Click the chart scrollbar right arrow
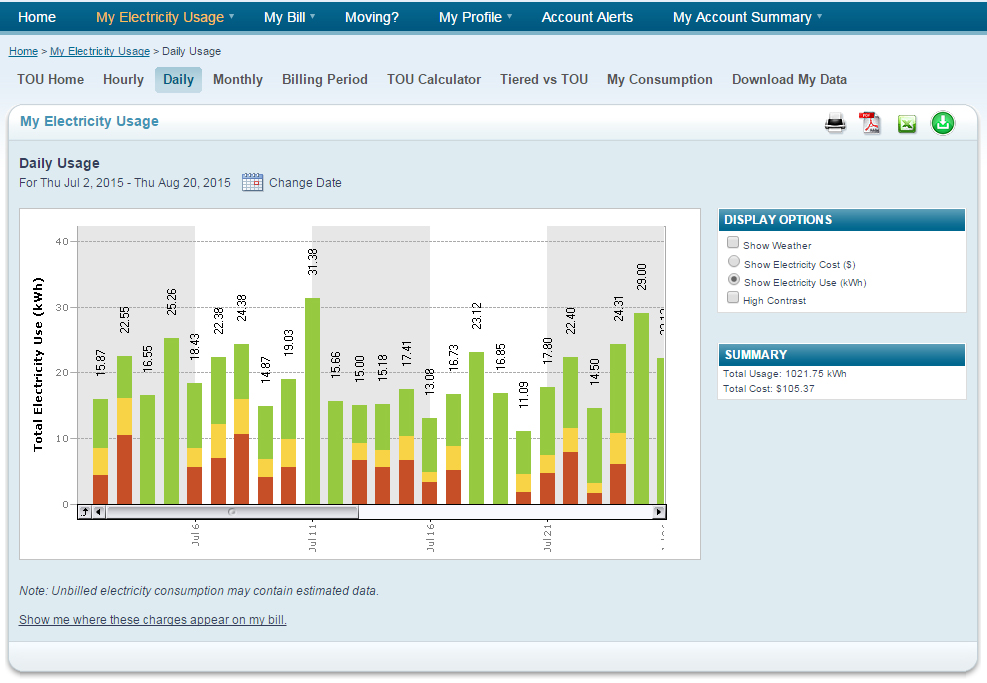 (x=659, y=512)
